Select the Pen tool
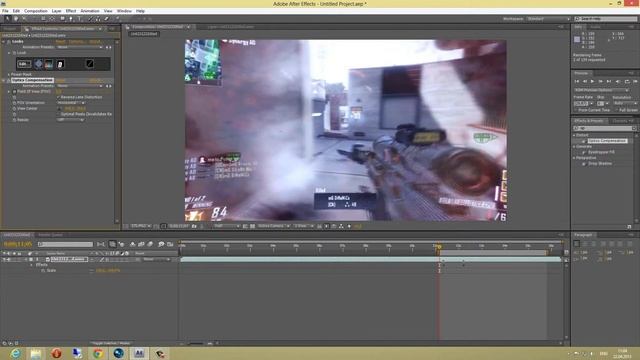The width and height of the screenshot is (640, 360). click(x=71, y=19)
